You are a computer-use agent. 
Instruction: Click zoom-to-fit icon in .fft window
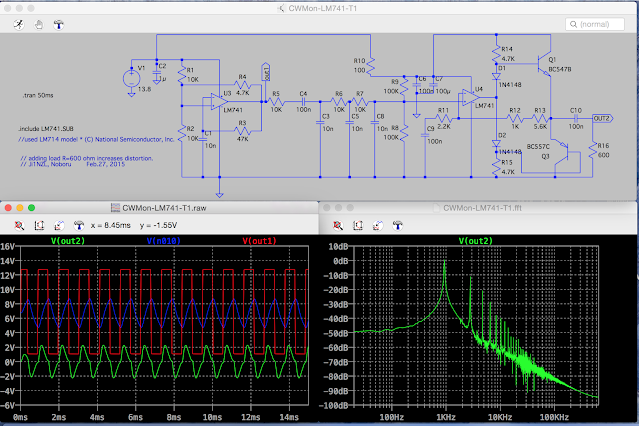(358, 225)
